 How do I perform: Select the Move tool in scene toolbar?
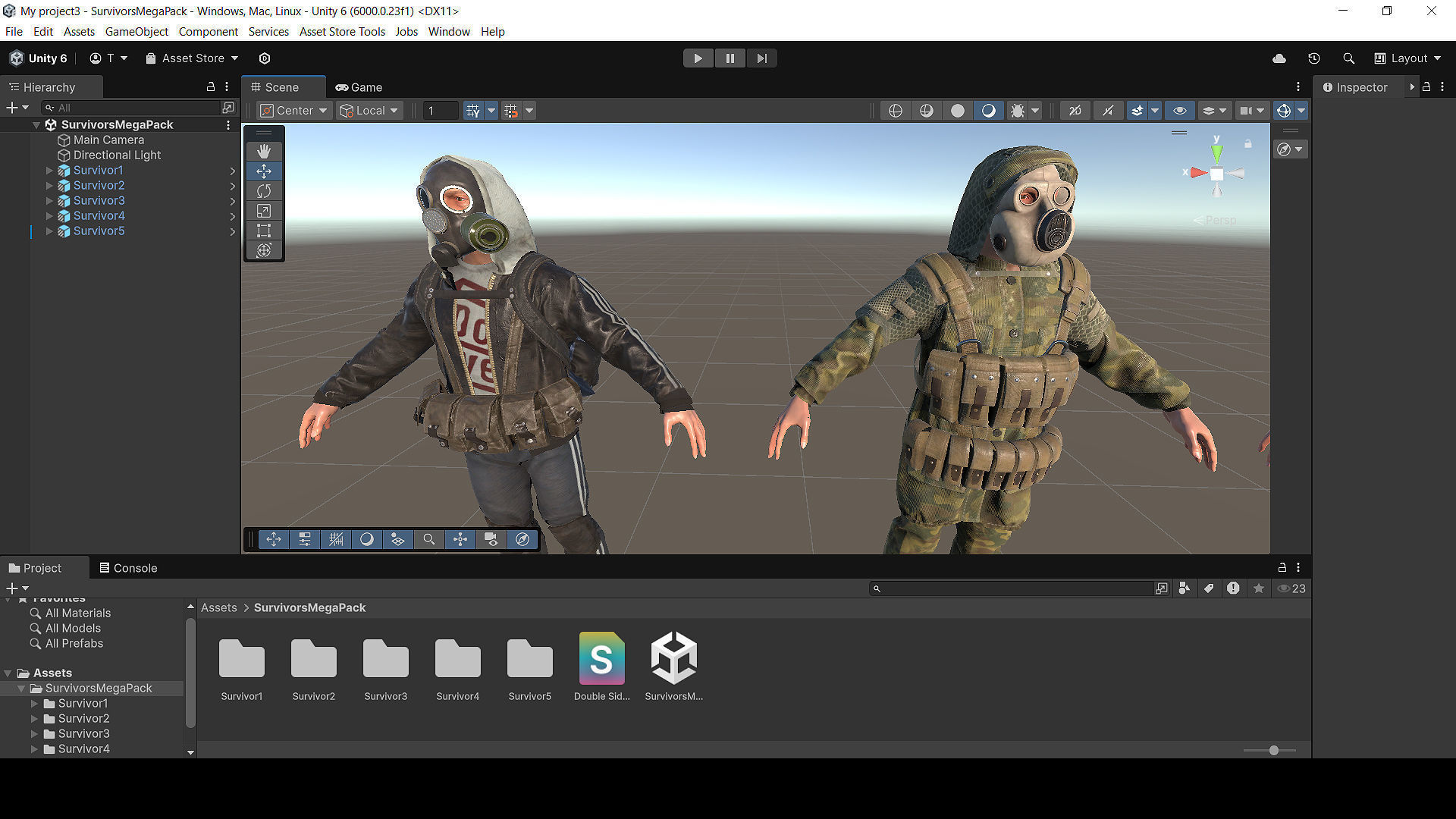[x=264, y=171]
